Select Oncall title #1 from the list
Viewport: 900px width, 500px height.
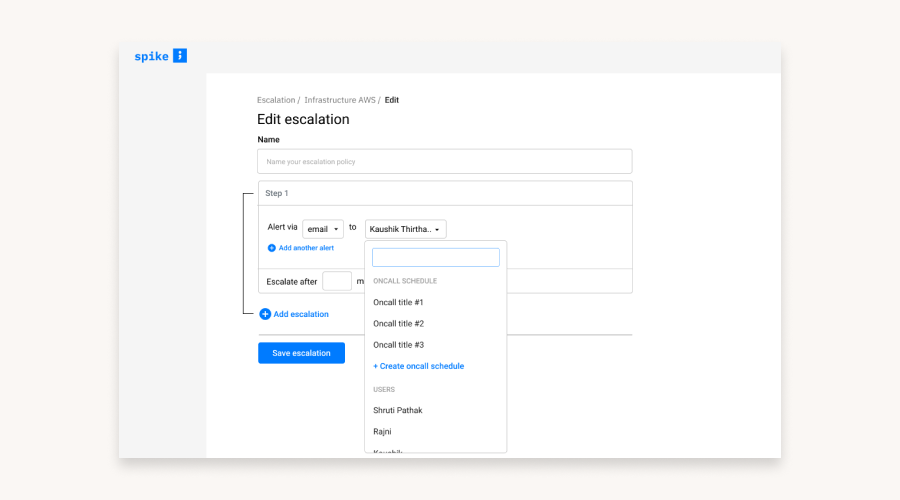(398, 302)
